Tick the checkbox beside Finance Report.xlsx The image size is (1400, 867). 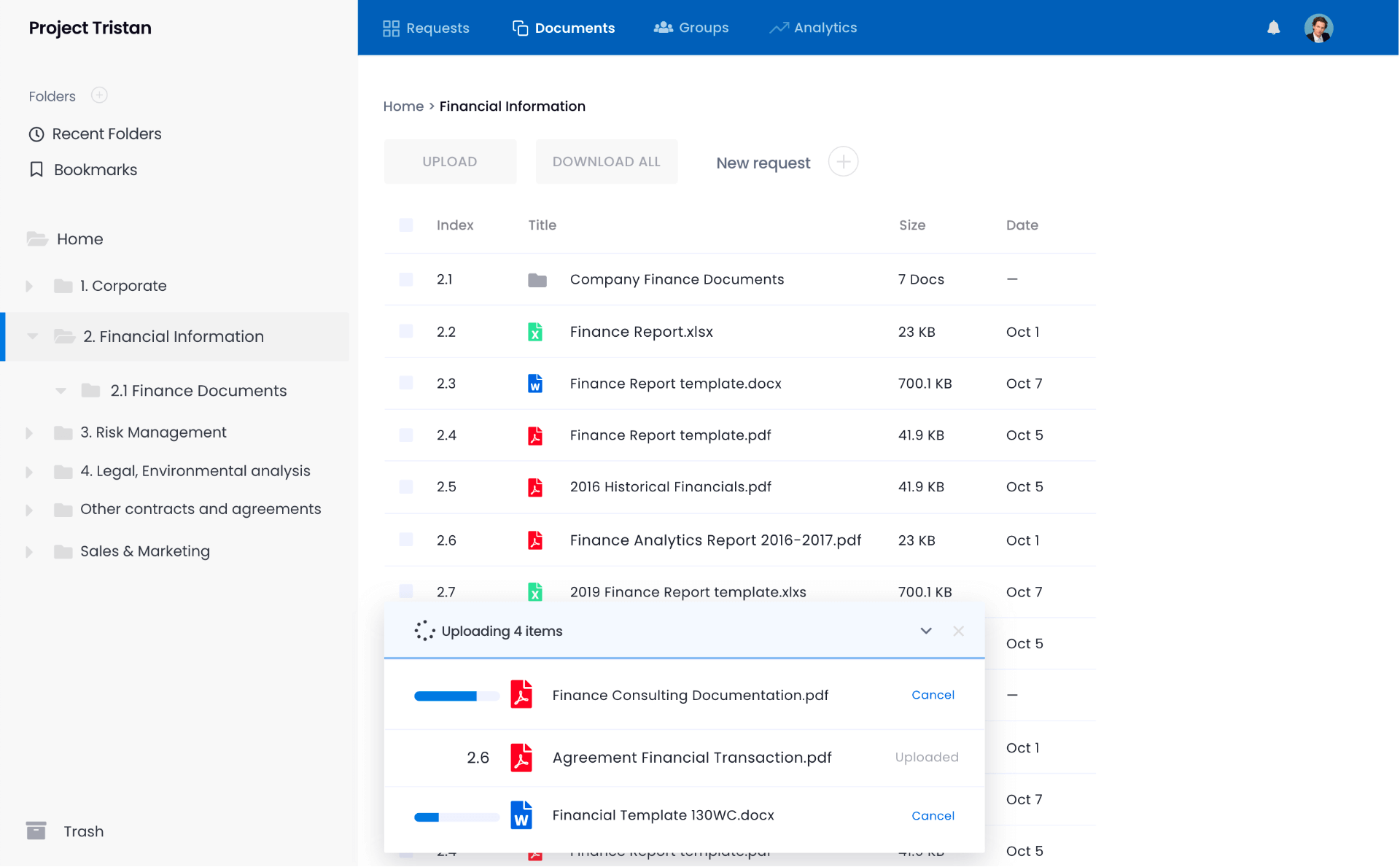406,332
